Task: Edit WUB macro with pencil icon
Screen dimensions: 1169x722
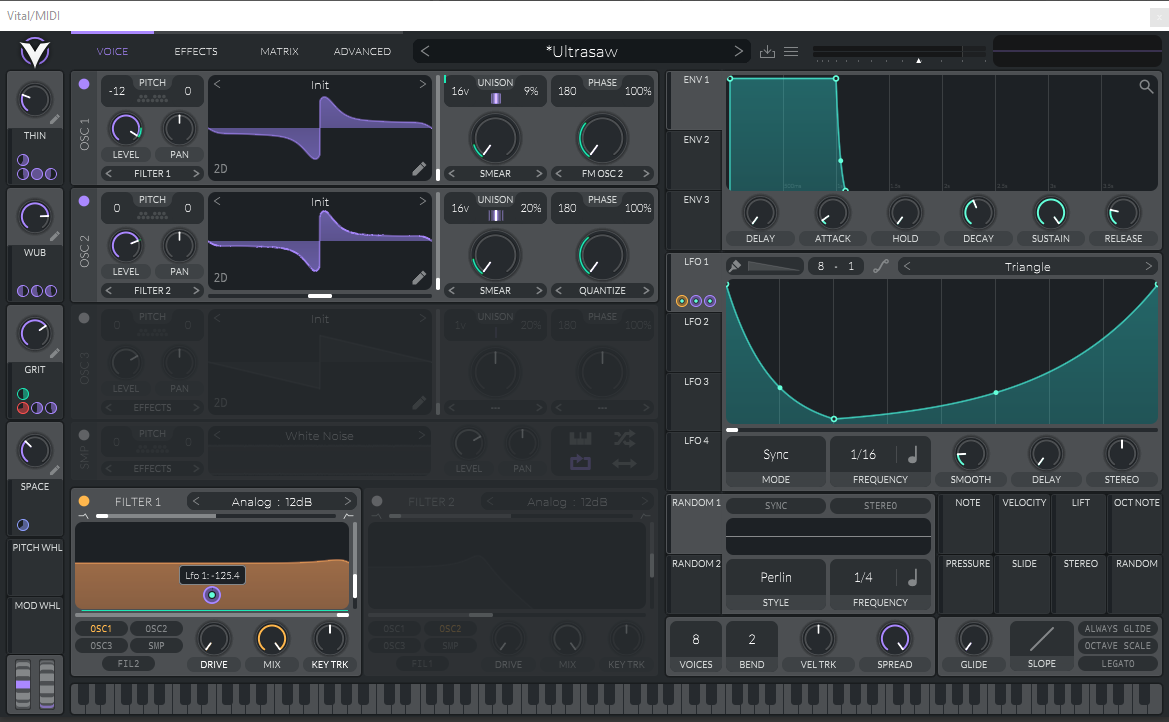Action: click(54, 236)
